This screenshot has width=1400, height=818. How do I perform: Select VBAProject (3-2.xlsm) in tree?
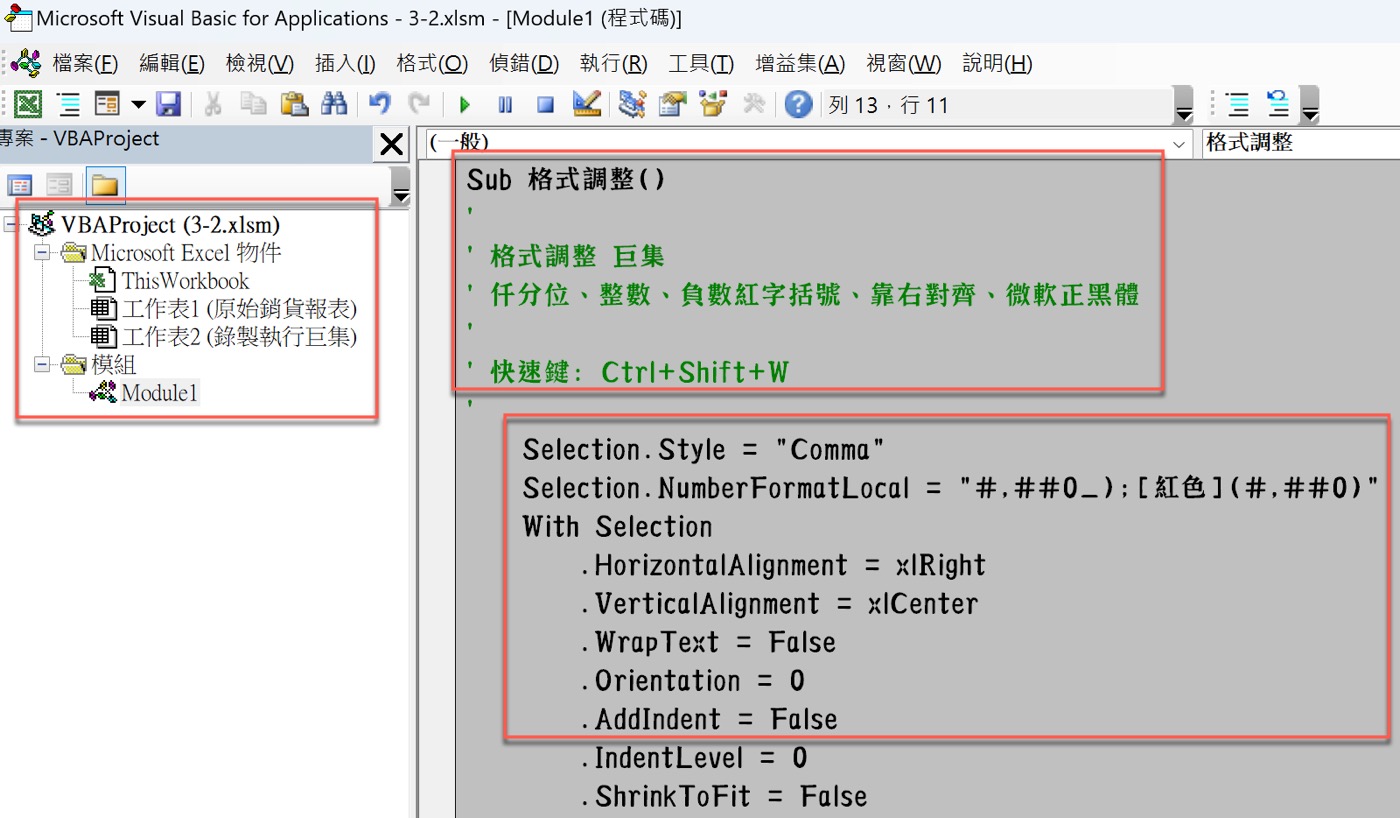point(170,224)
